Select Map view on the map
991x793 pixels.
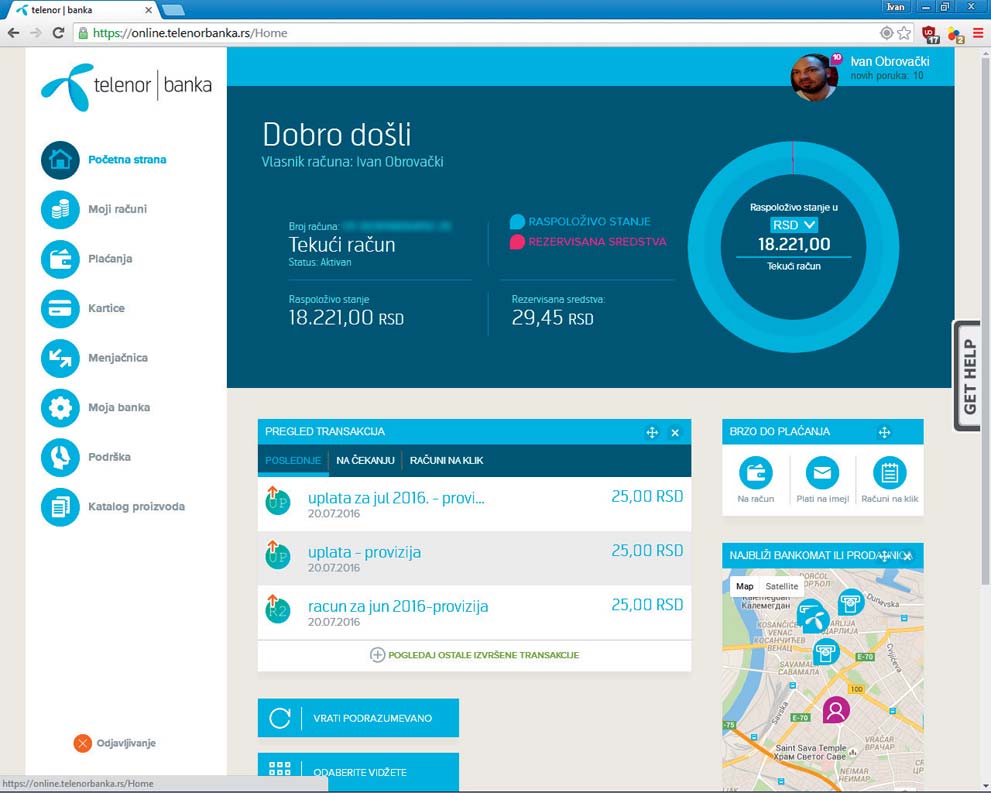tap(745, 586)
